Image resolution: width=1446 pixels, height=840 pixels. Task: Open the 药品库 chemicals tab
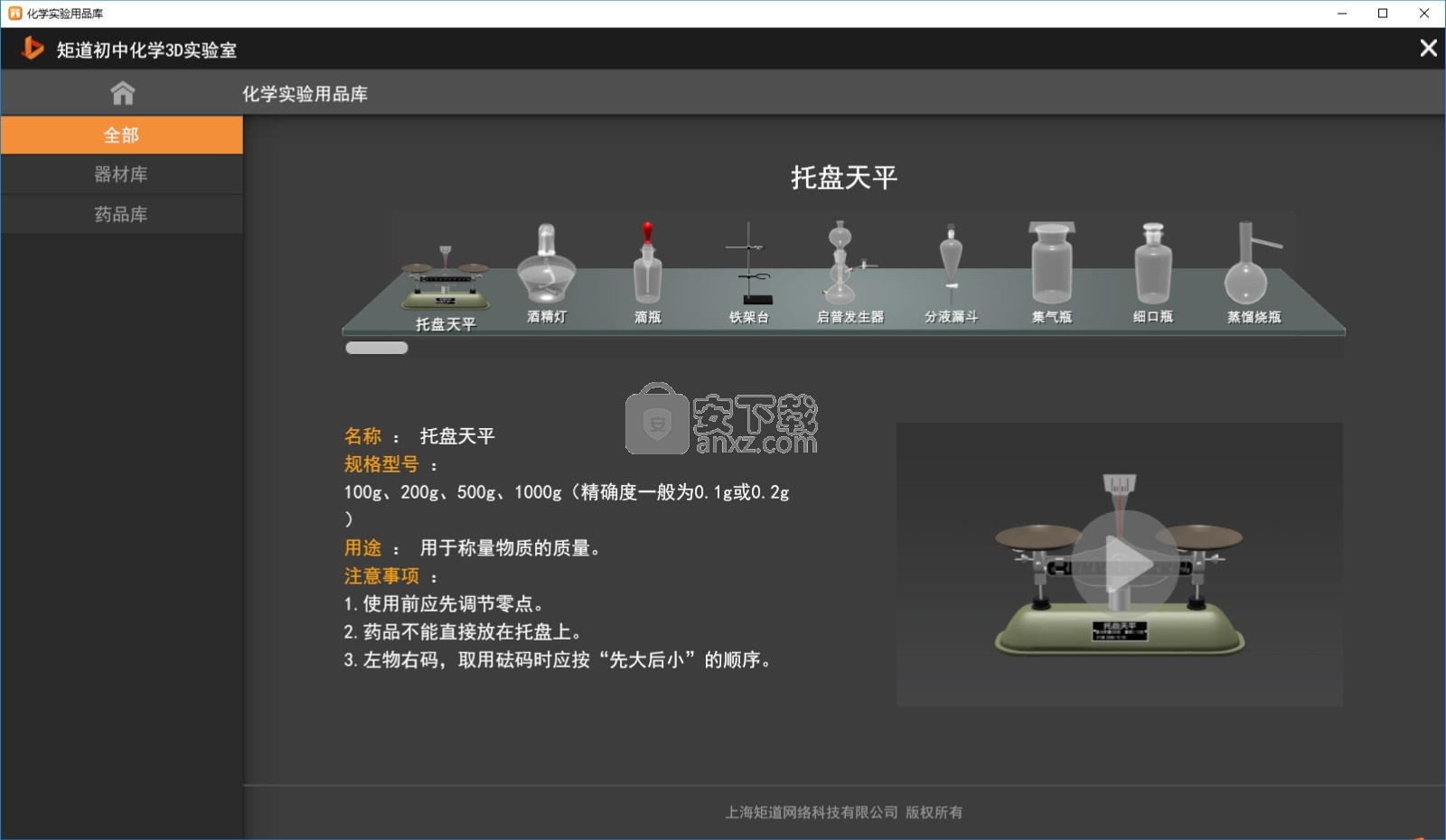pyautogui.click(x=121, y=214)
